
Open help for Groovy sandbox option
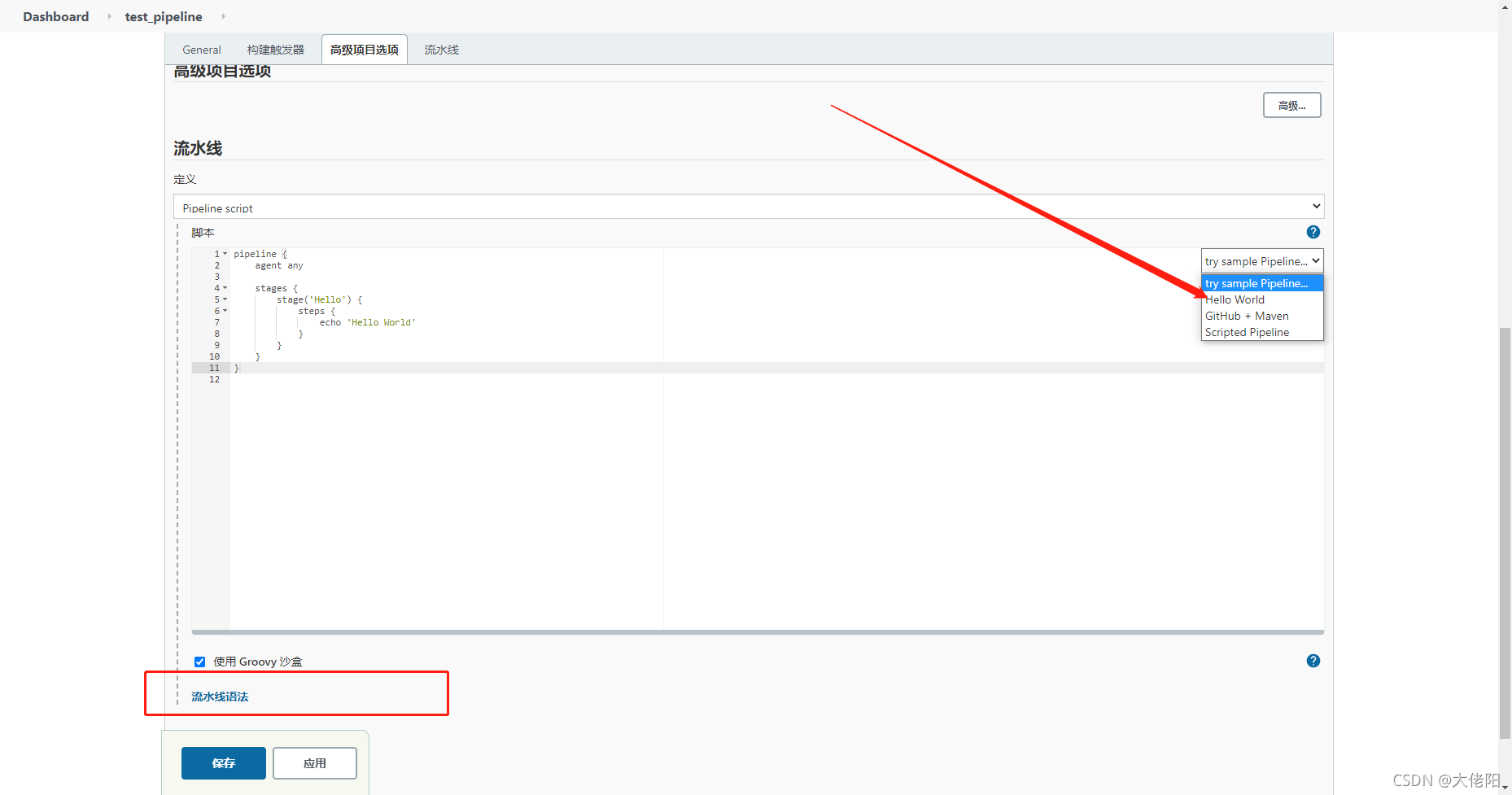[1313, 661]
